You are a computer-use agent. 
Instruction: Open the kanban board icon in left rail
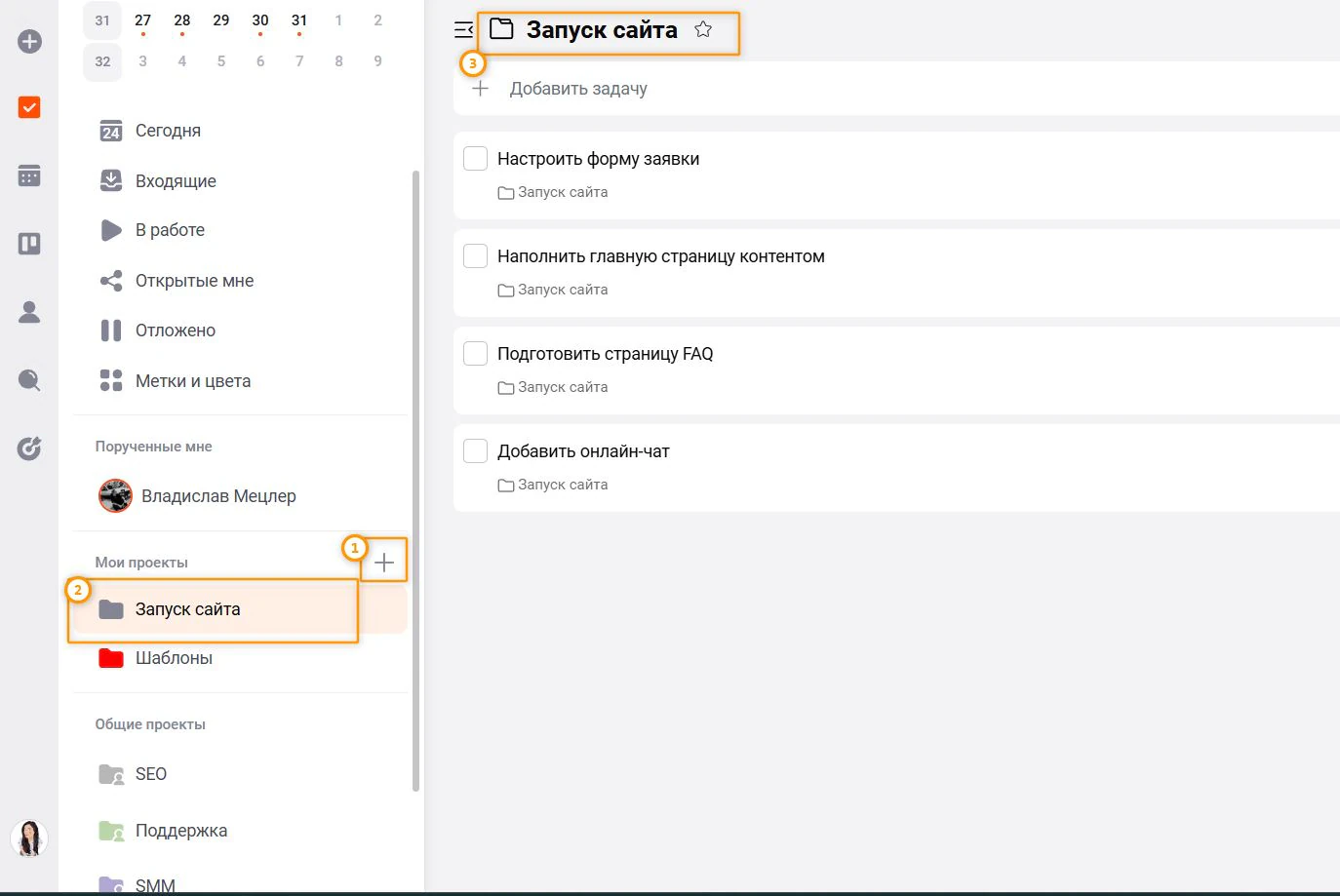[x=29, y=244]
